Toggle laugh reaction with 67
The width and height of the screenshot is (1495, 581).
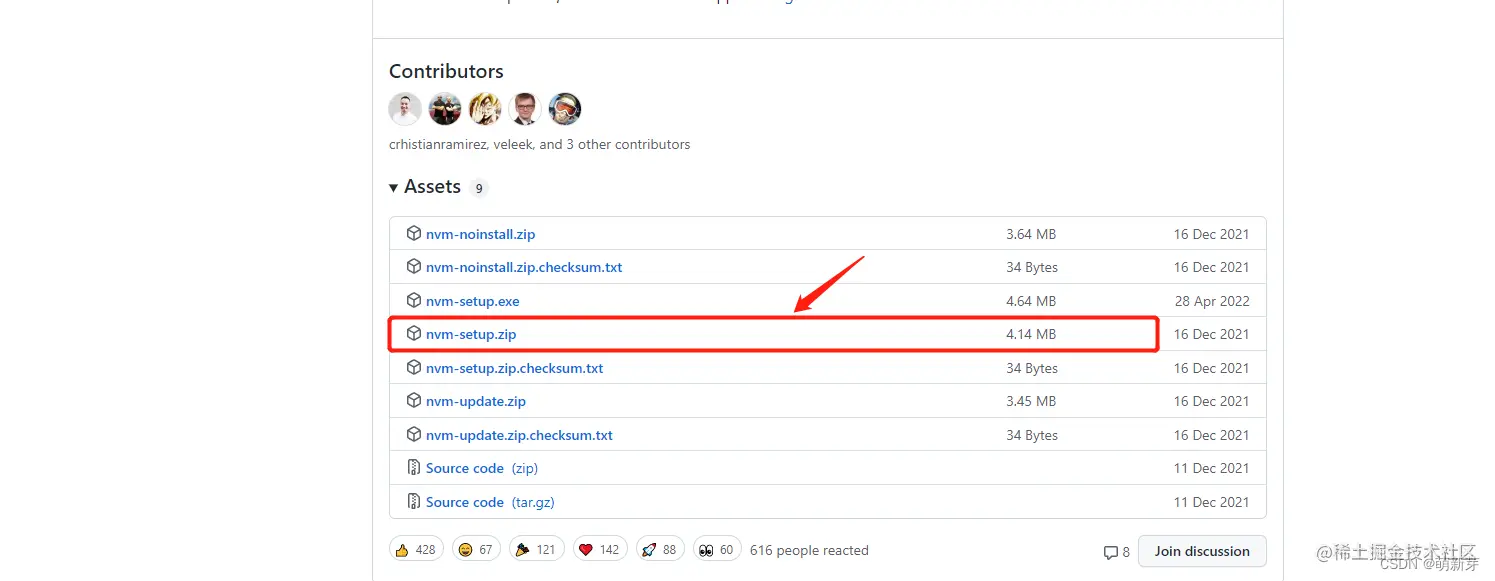coord(477,549)
